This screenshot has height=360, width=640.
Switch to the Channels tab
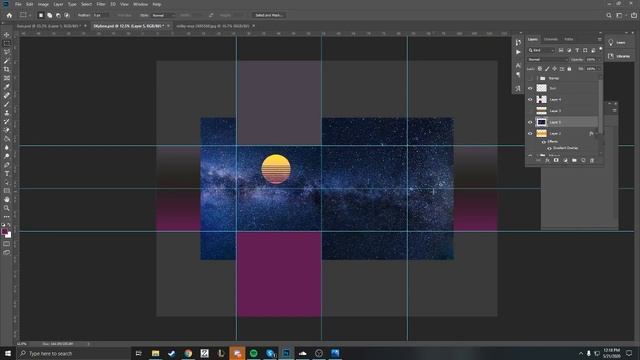(x=551, y=39)
